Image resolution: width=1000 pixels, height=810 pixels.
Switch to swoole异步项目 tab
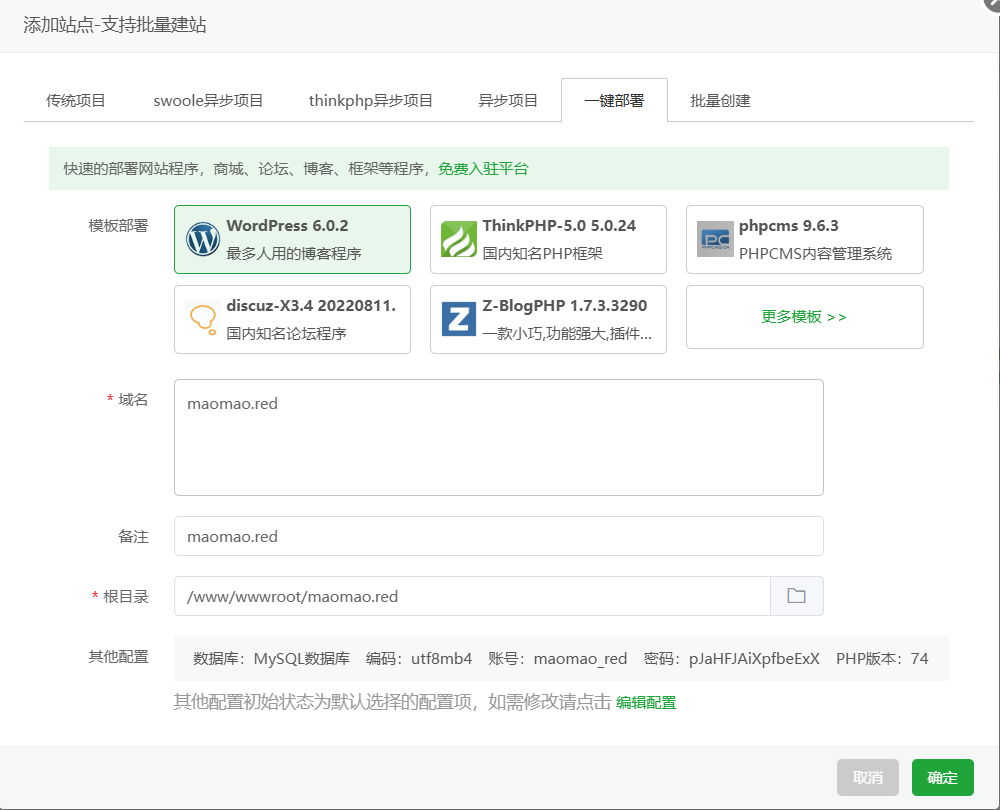coord(208,101)
